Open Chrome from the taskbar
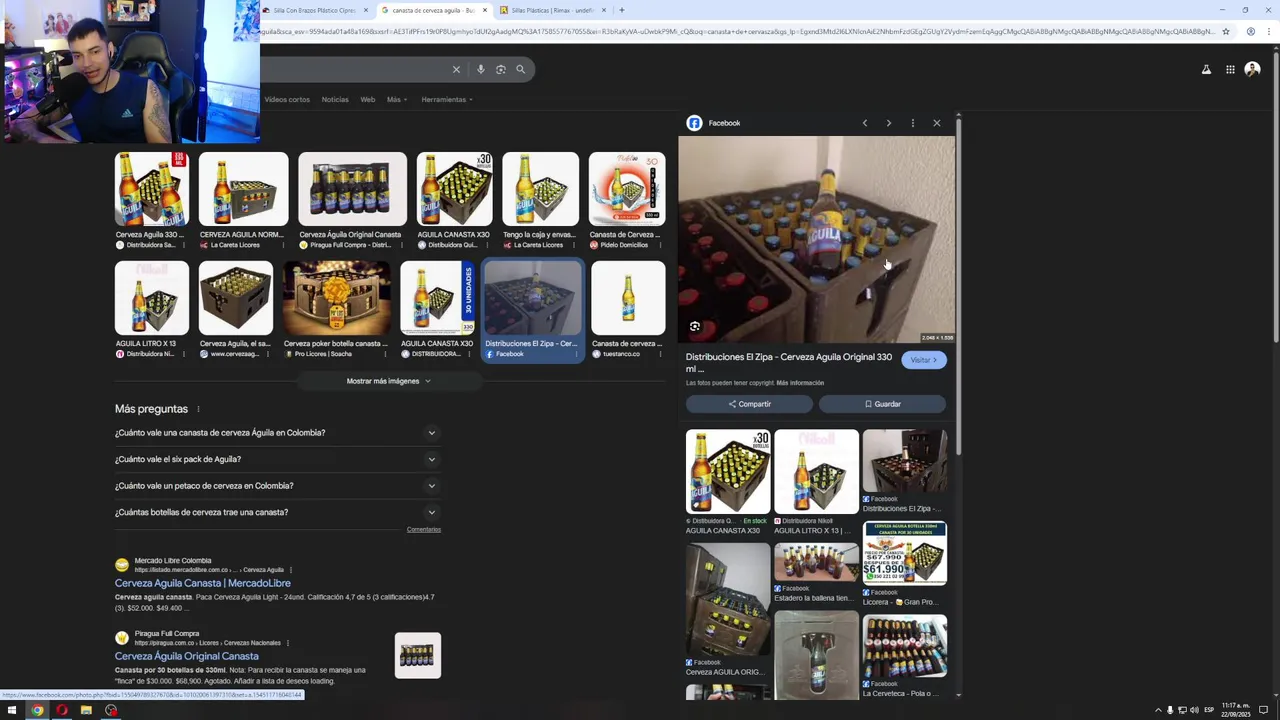Image resolution: width=1280 pixels, height=720 pixels. (x=37, y=710)
